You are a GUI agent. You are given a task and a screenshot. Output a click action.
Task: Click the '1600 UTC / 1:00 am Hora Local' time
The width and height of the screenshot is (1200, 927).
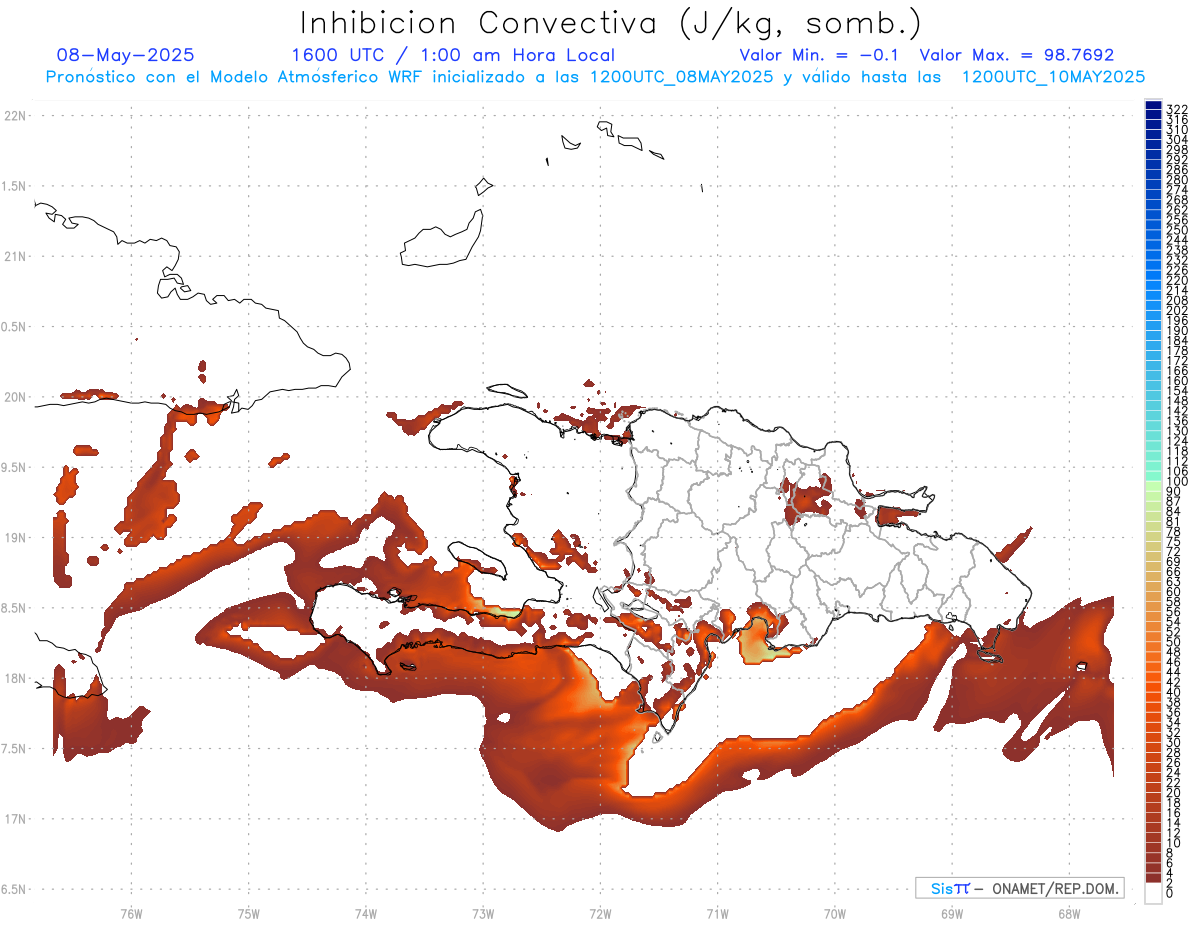pyautogui.click(x=453, y=55)
